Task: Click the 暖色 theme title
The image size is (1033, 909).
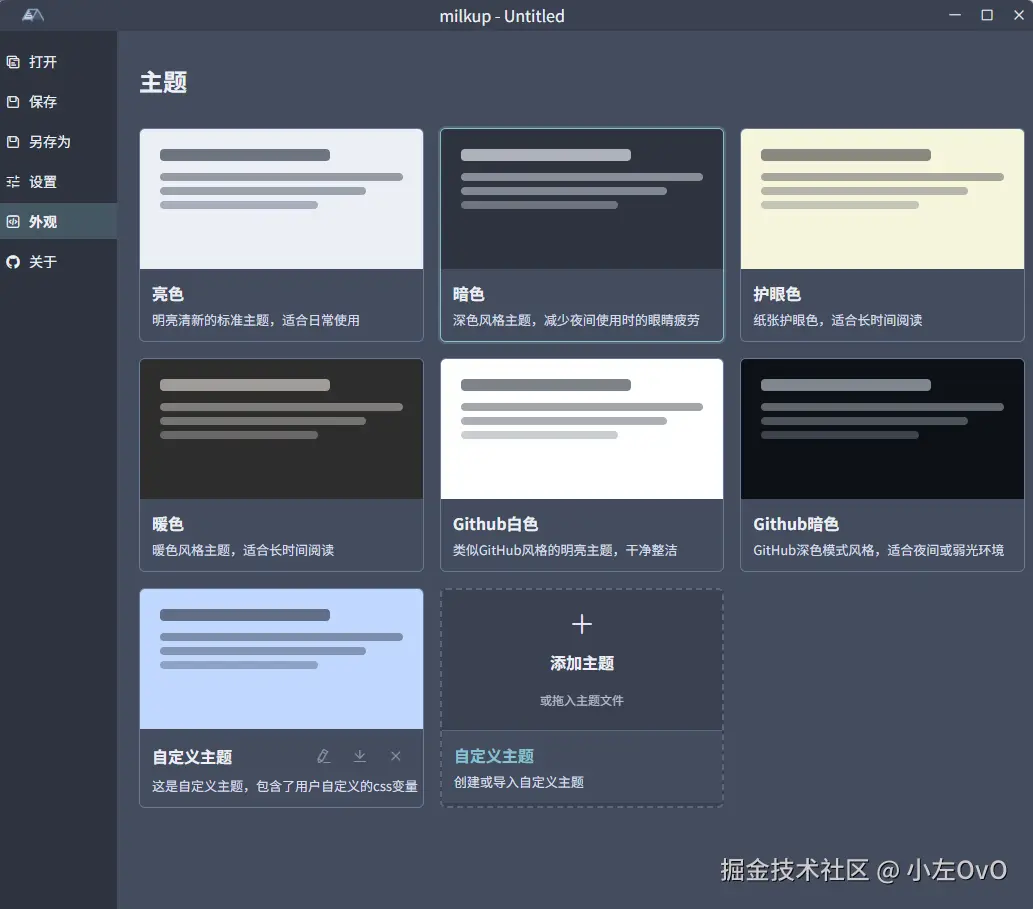Action: click(168, 524)
